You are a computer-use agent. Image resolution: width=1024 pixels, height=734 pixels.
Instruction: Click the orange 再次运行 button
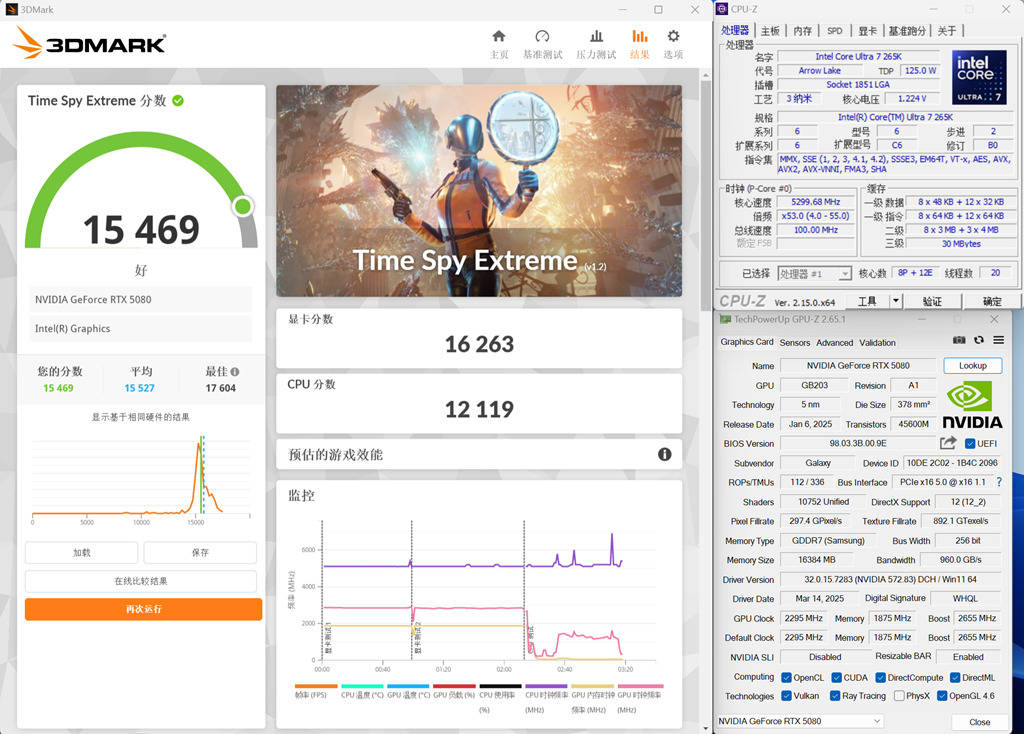[x=144, y=609]
